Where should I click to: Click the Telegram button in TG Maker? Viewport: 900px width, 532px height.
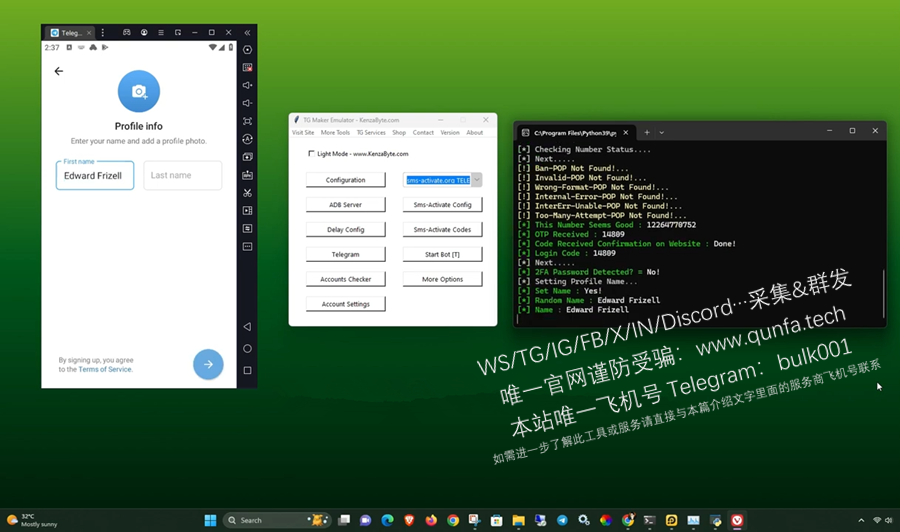tap(346, 254)
